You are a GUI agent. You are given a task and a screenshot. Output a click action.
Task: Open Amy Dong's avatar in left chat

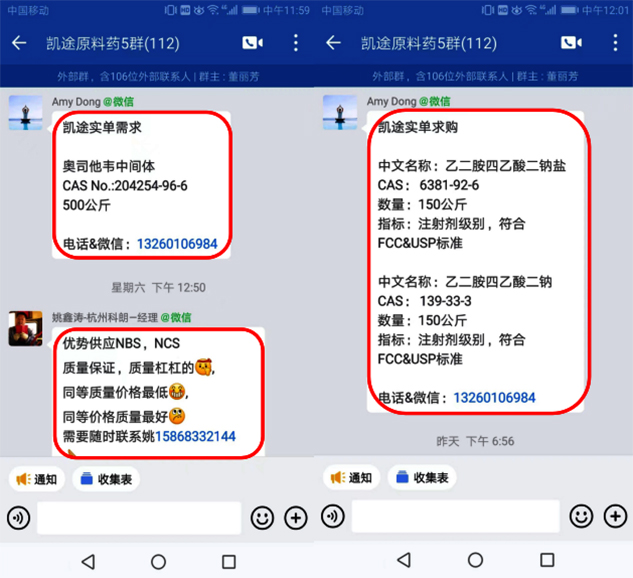point(25,113)
